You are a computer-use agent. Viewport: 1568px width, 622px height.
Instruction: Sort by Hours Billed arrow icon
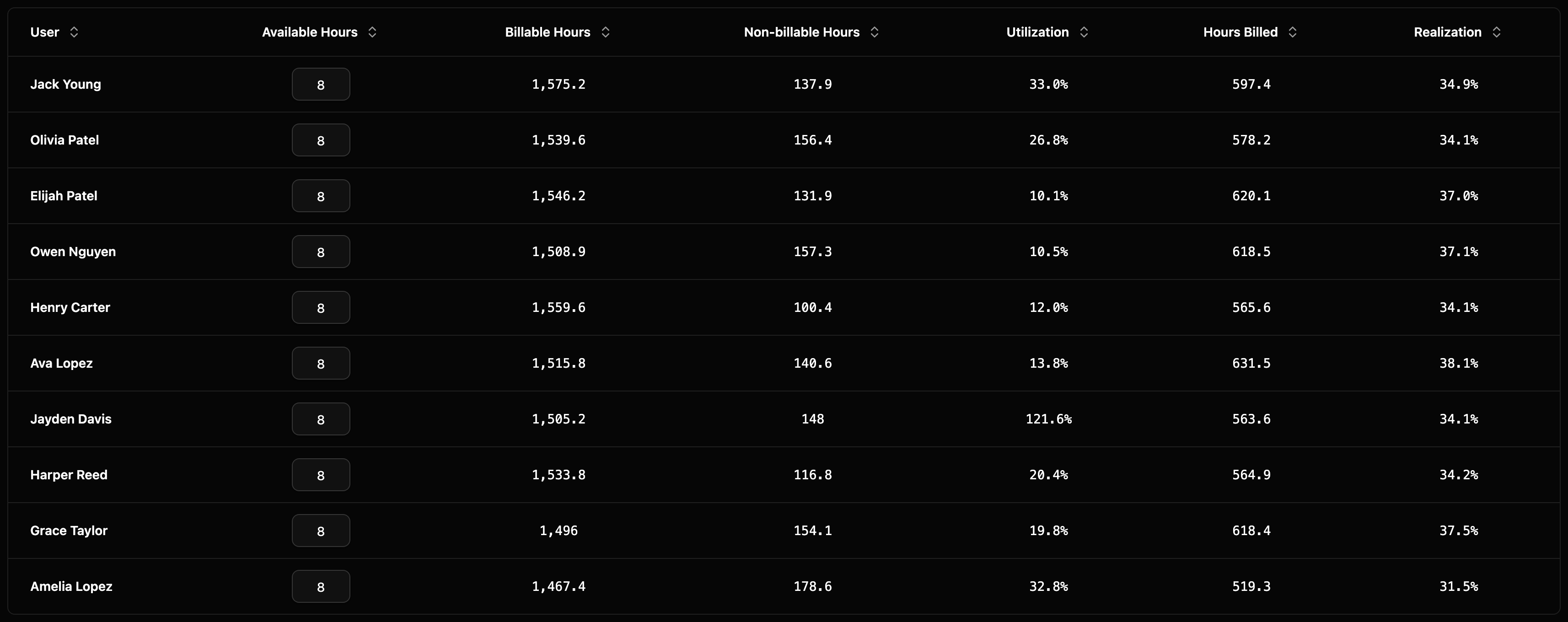[1293, 32]
